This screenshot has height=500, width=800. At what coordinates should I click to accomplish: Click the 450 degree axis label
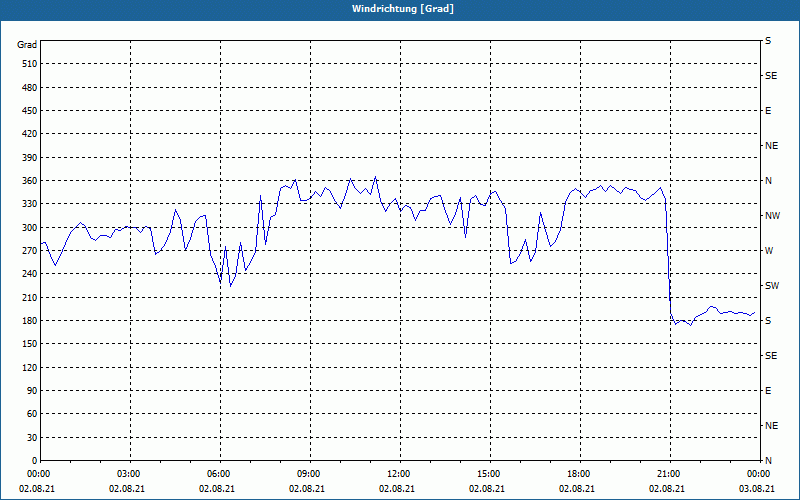[x=30, y=111]
